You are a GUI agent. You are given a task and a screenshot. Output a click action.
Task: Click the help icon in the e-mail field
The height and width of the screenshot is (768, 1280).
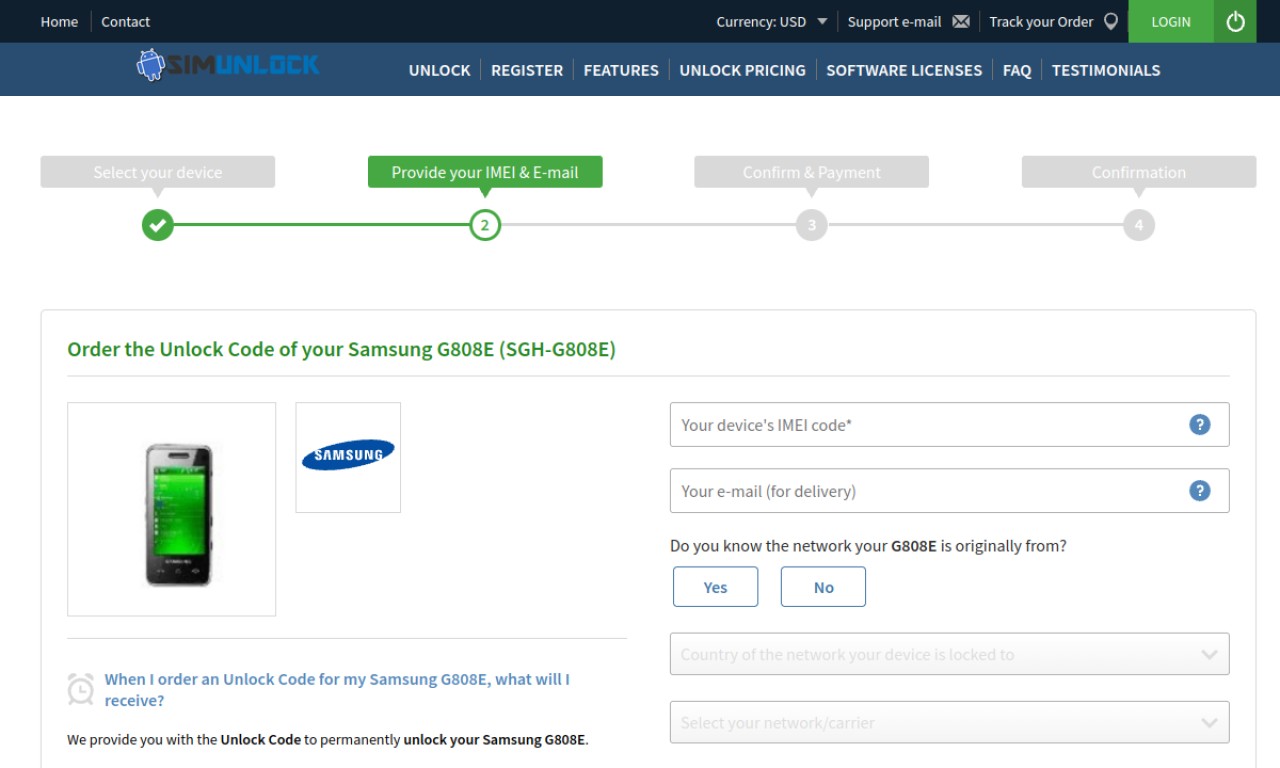click(1200, 490)
